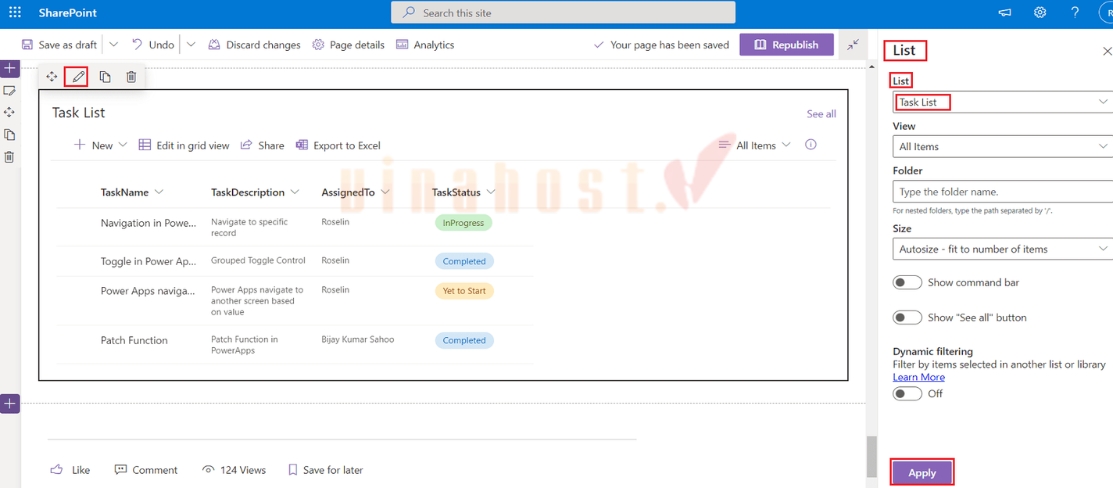Screen dimensions: 1113x488
Task: Click the edit section icon in left rail
Action: (x=9, y=90)
